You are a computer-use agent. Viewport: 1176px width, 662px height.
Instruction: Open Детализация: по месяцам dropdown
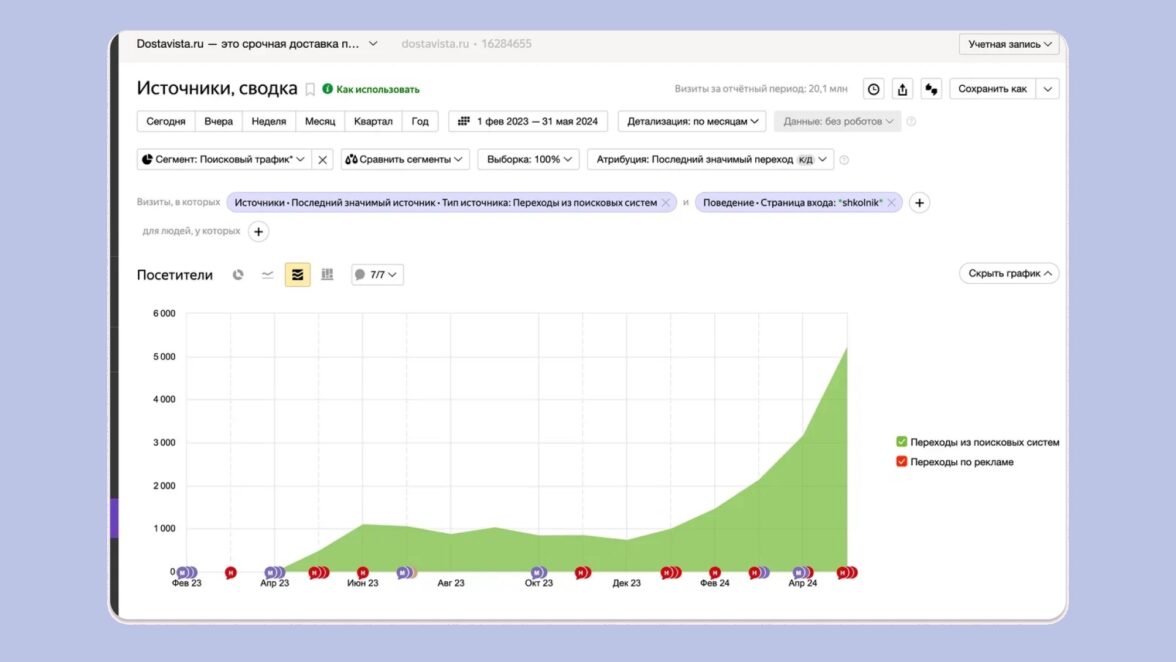click(692, 121)
